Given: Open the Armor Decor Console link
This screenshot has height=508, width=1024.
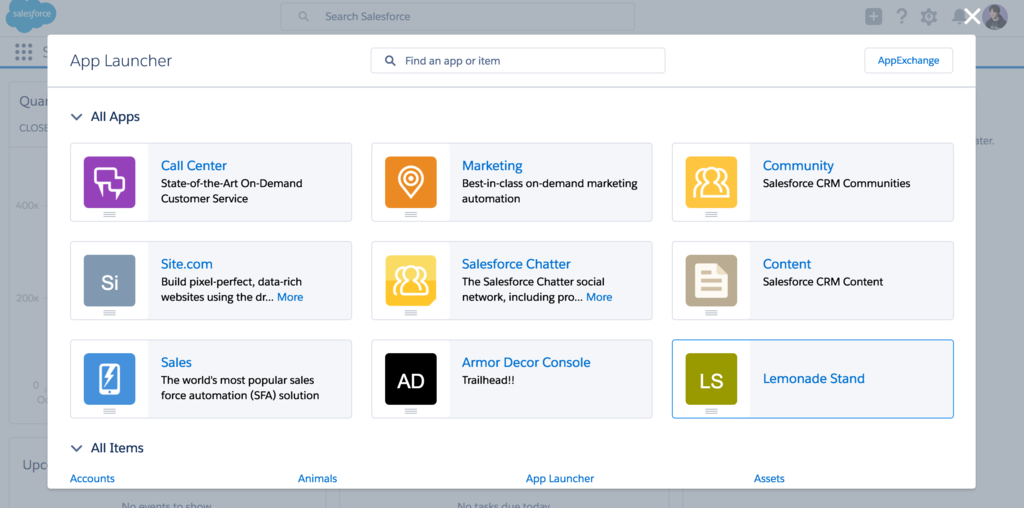Looking at the screenshot, I should 526,362.
